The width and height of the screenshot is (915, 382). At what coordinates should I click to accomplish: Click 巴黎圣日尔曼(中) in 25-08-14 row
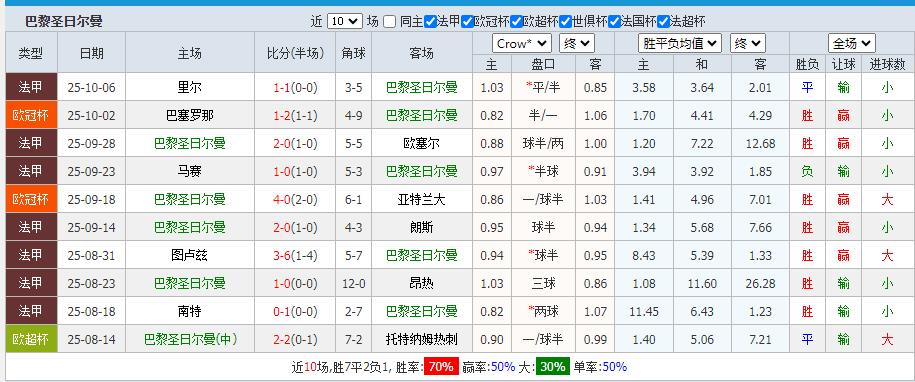pos(190,339)
